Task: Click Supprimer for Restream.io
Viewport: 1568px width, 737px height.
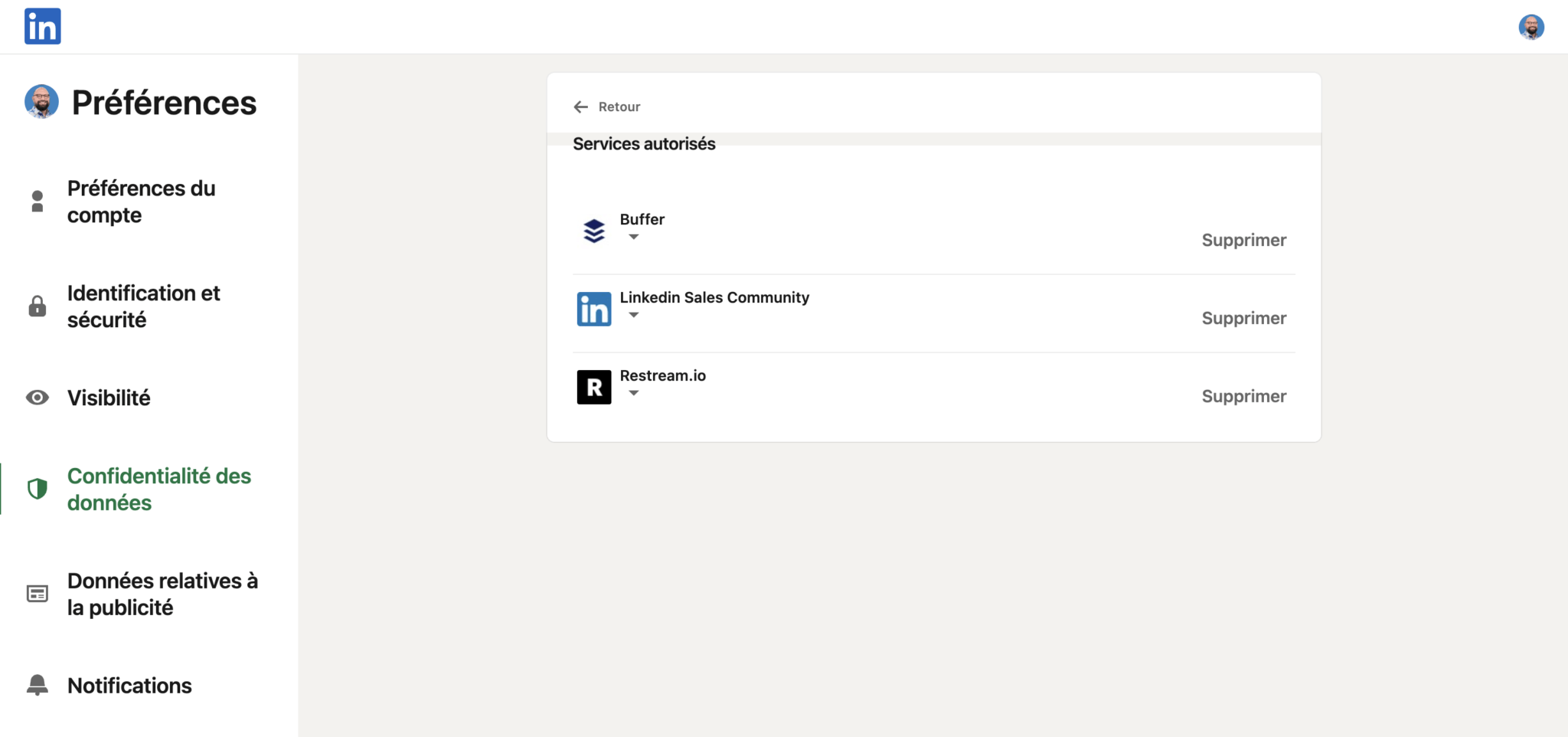Action: tap(1244, 396)
